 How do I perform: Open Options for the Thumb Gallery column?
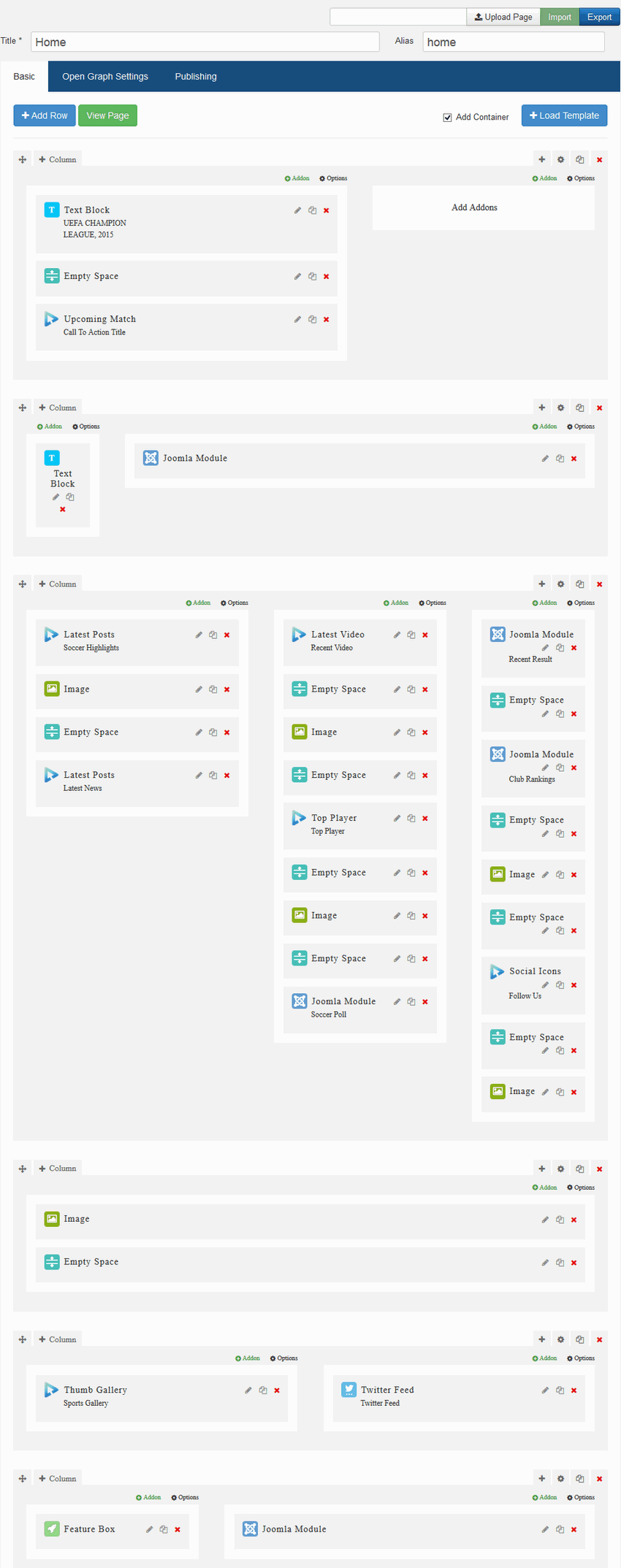pyautogui.click(x=283, y=1358)
